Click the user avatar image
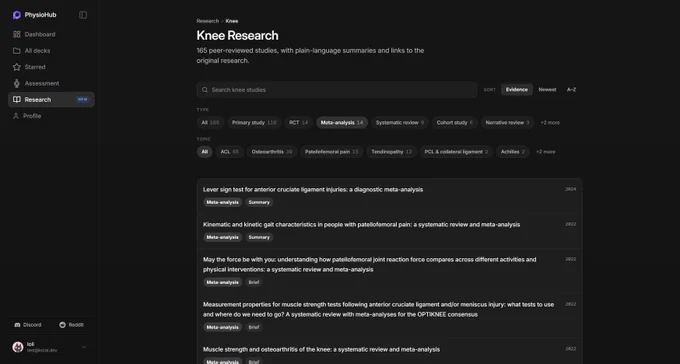This screenshot has width=680, height=364. point(18,347)
